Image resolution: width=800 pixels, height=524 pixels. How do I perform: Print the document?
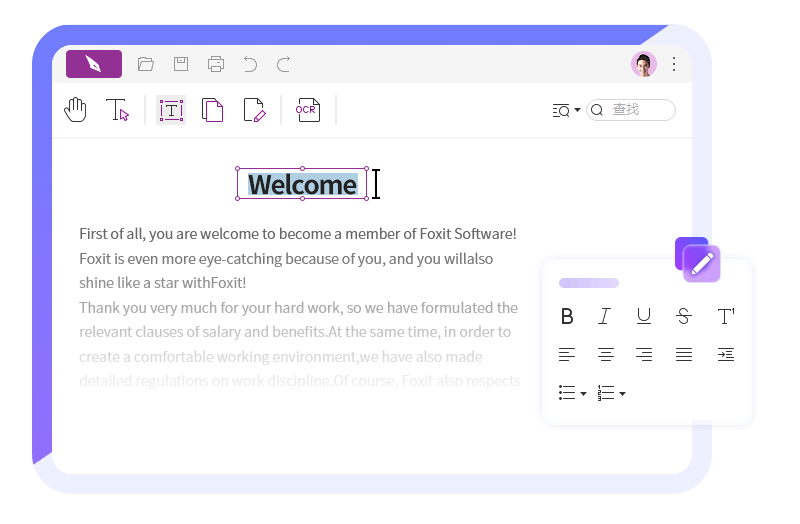coord(216,64)
